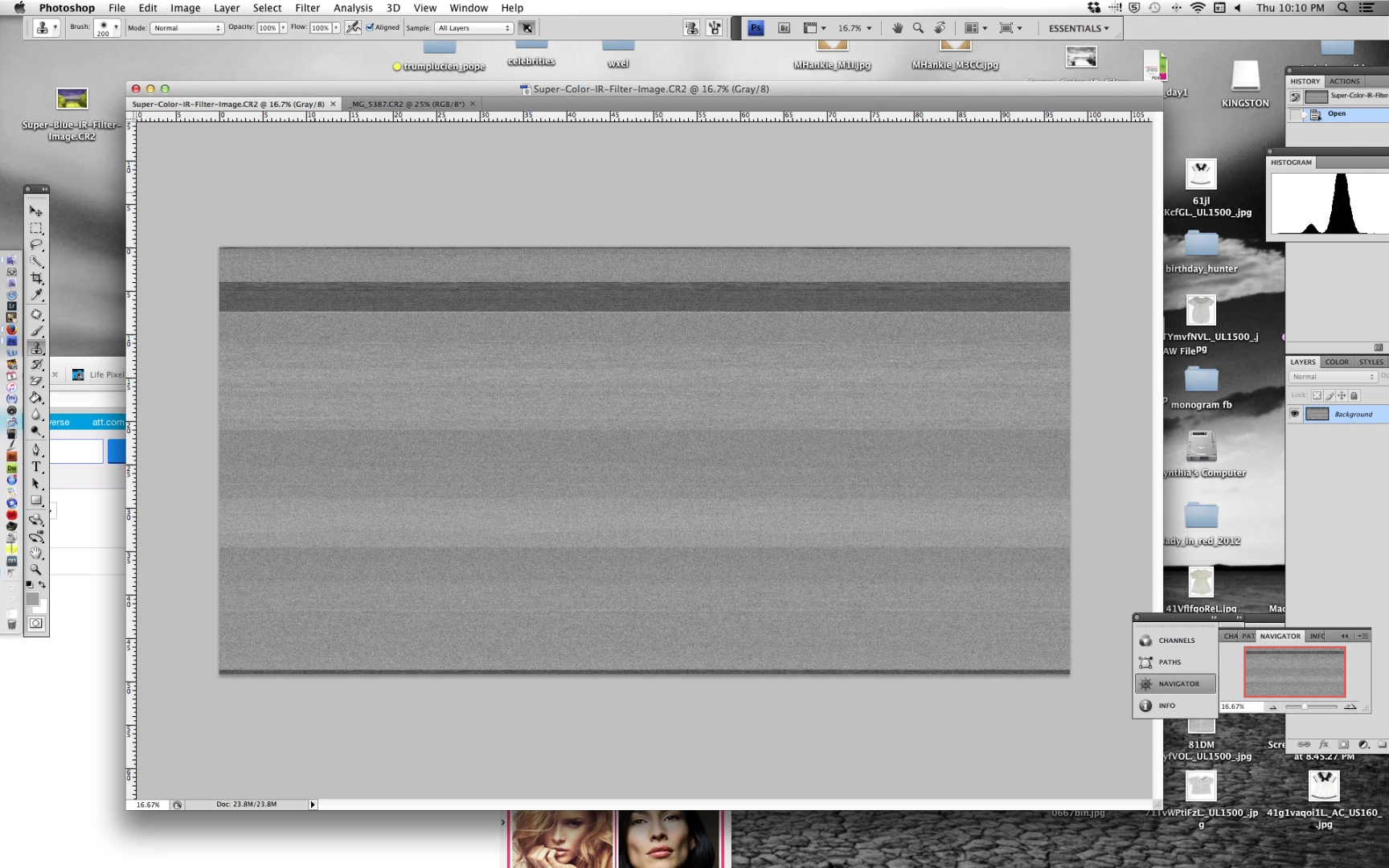Select the Pen tool
Image resolution: width=1389 pixels, height=868 pixels.
(x=36, y=450)
